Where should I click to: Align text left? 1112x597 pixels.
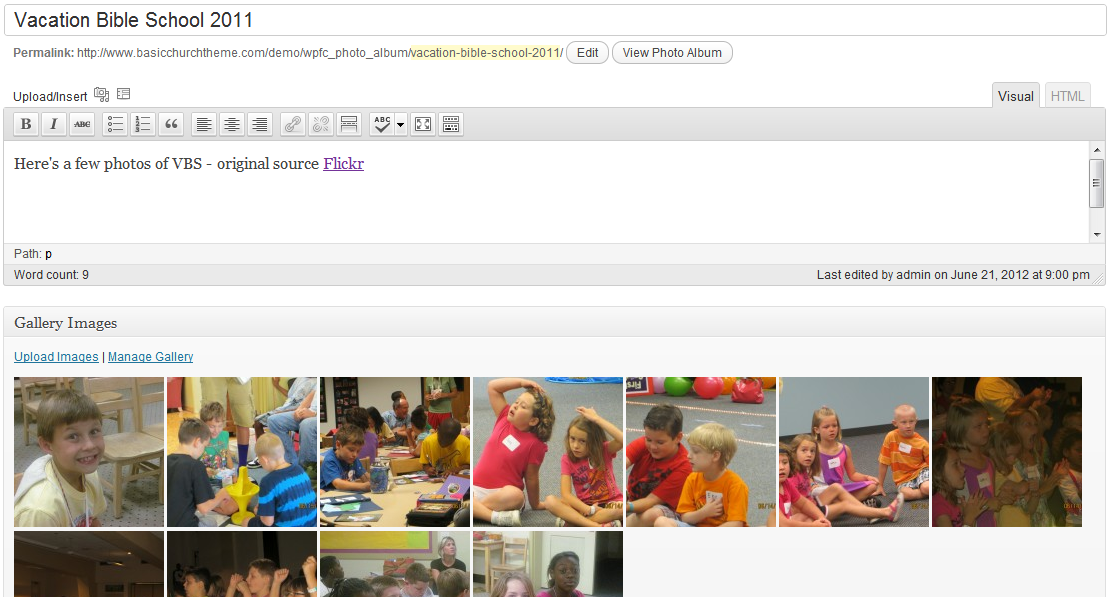204,124
